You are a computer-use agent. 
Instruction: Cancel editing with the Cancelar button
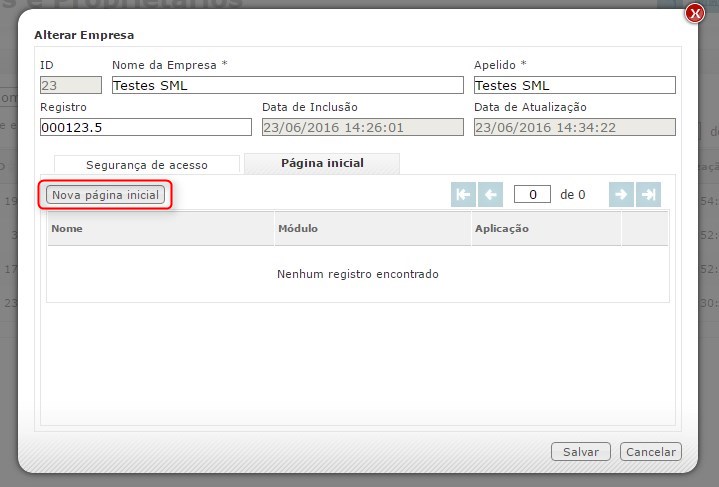[650, 452]
